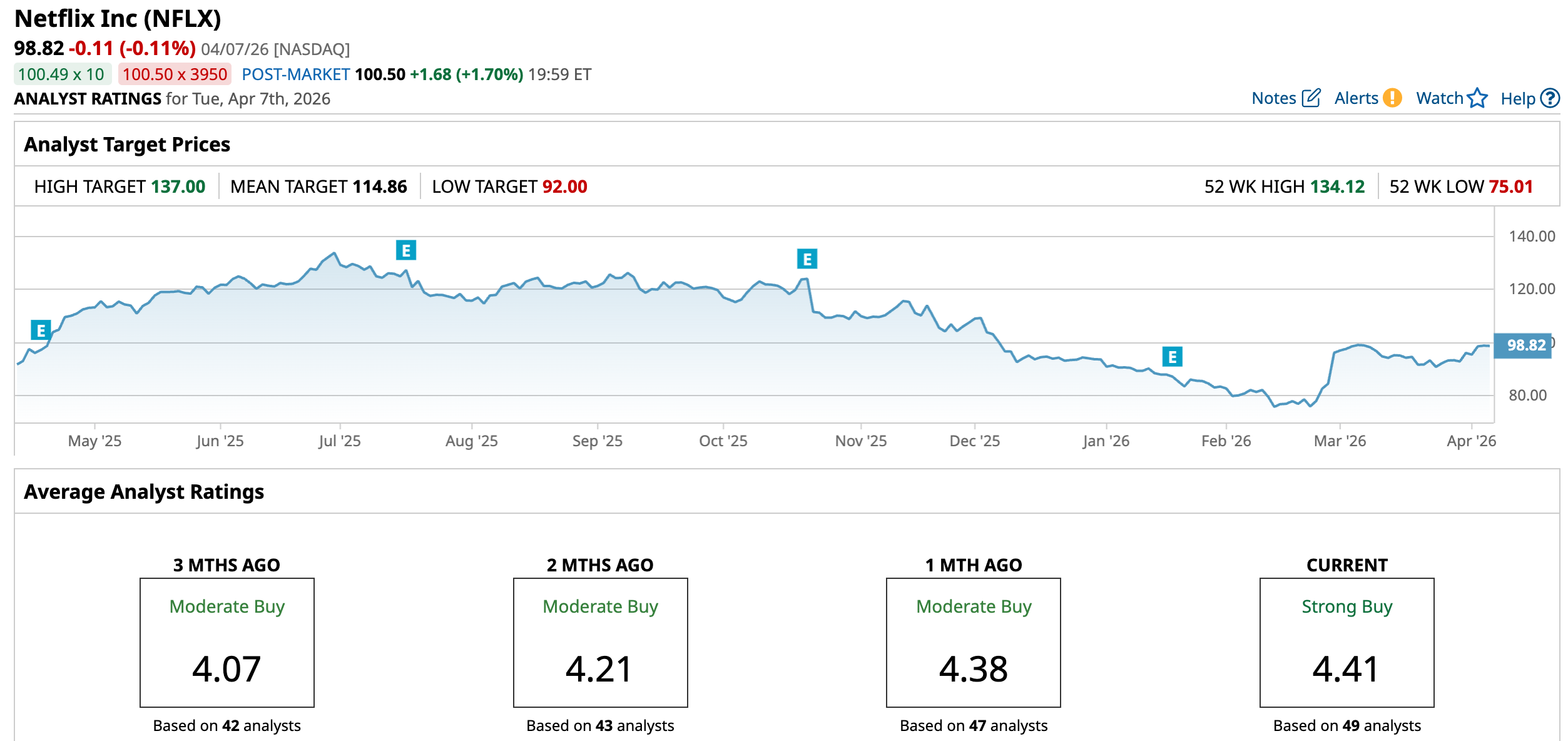The width and height of the screenshot is (1568, 741).
Task: Click the orange Alerts exclamation icon
Action: coord(1392,98)
